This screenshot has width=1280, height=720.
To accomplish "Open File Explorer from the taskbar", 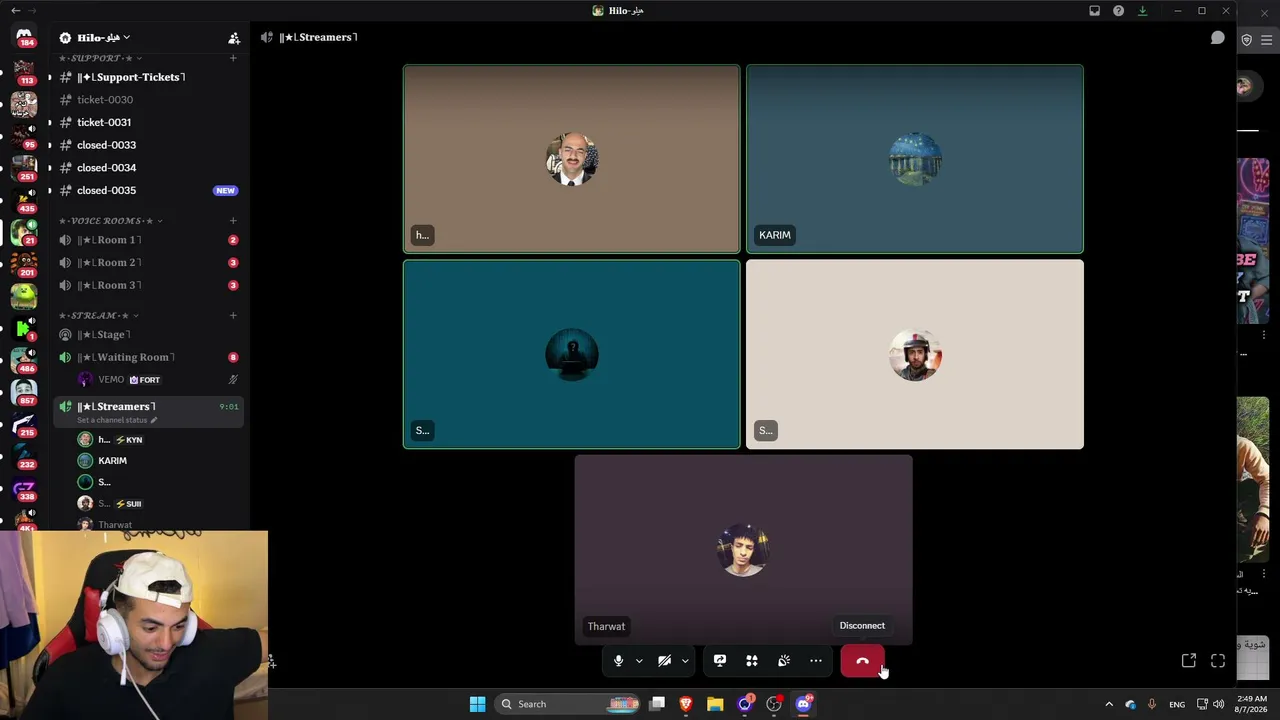I will tap(715, 704).
